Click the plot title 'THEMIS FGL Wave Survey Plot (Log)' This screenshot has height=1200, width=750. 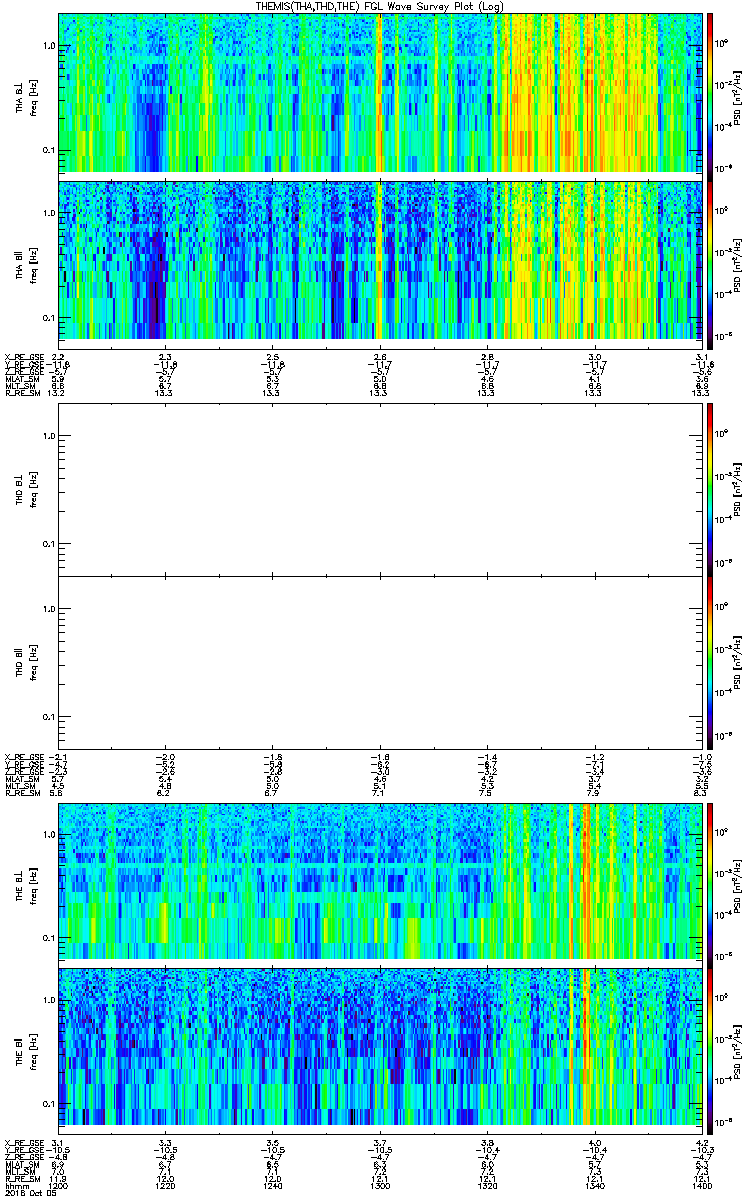click(x=380, y=6)
